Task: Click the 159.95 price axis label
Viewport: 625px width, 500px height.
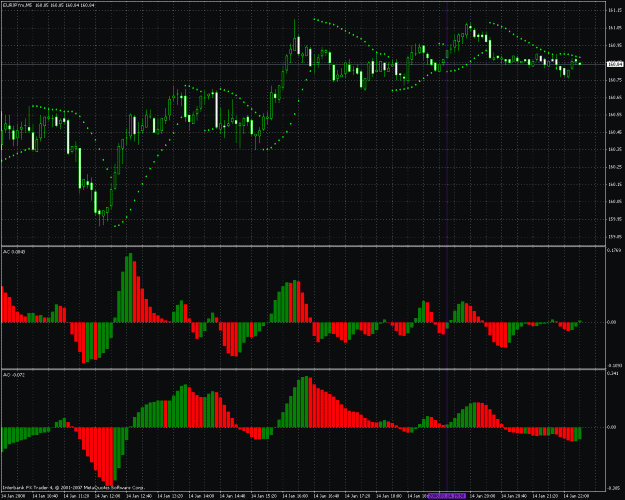Action: click(615, 219)
